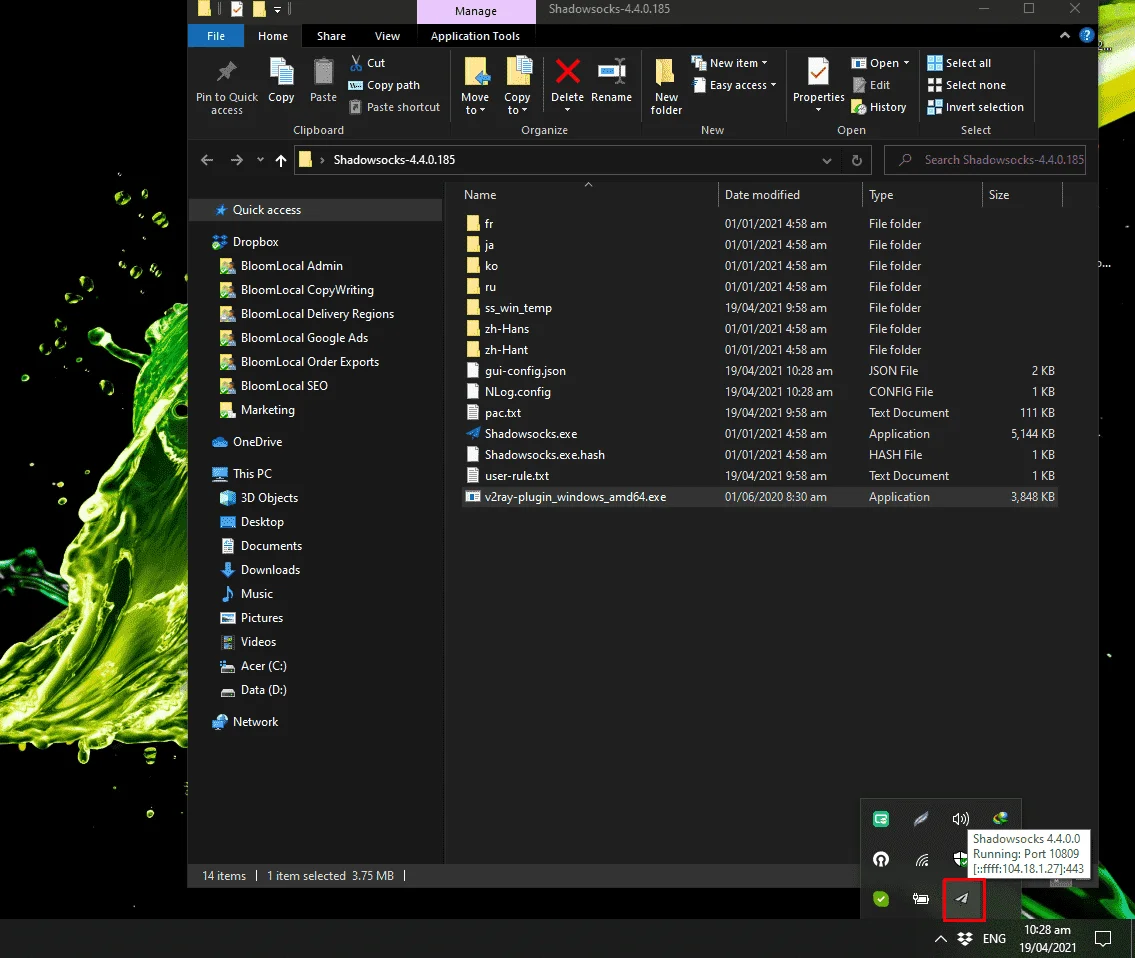
Task: Click the Properties checkmark icon
Action: coord(818,72)
